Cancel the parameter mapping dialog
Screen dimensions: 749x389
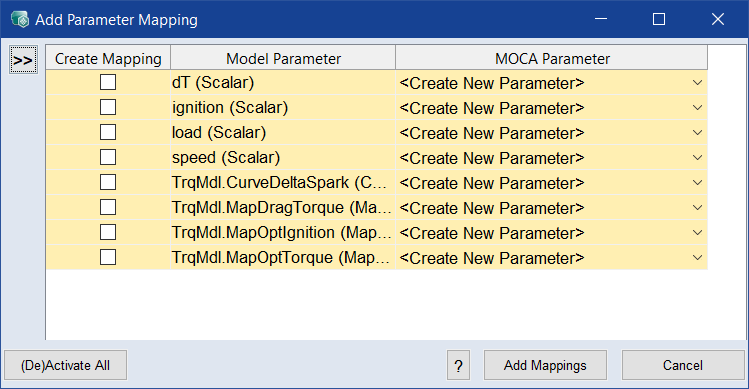[x=683, y=366]
